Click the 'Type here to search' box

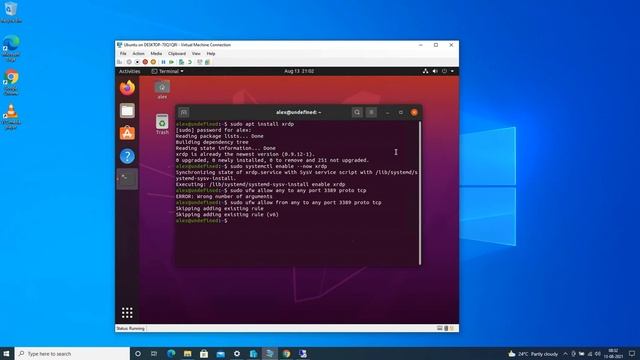73,353
